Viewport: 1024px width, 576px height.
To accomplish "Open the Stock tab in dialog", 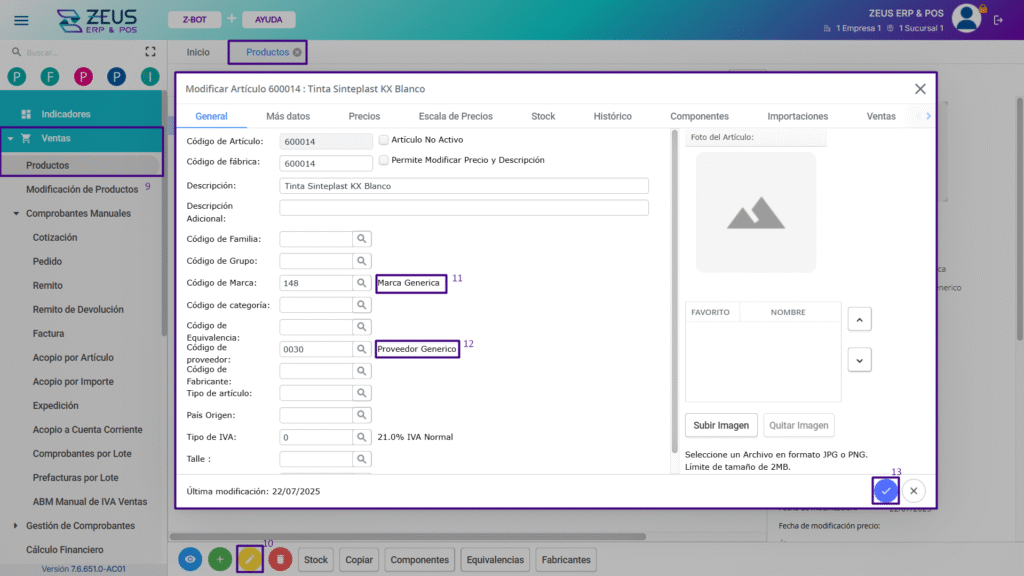I will coord(543,116).
